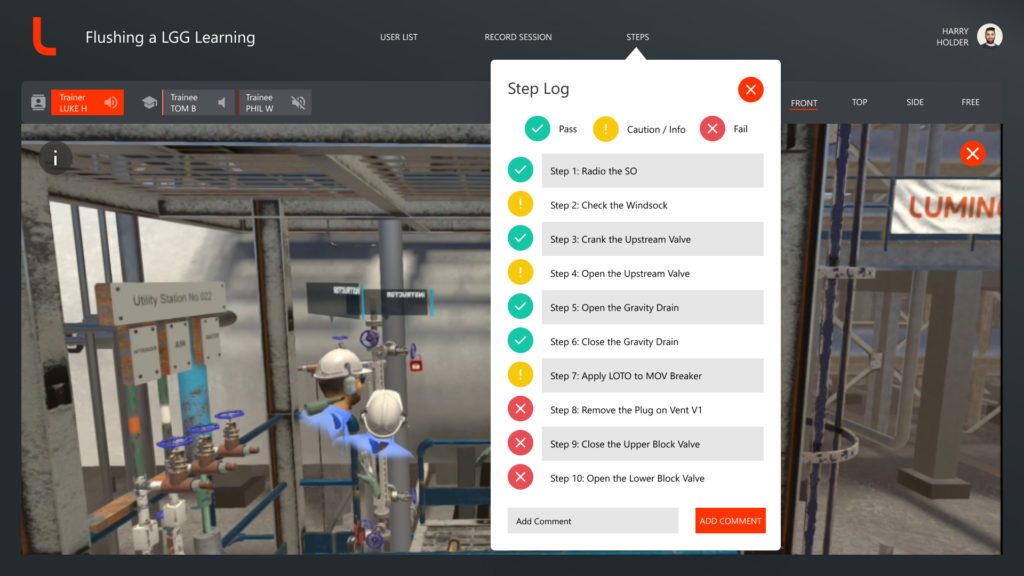Image resolution: width=1024 pixels, height=576 pixels.
Task: Select Trainee TOM B tab
Action: click(198, 103)
